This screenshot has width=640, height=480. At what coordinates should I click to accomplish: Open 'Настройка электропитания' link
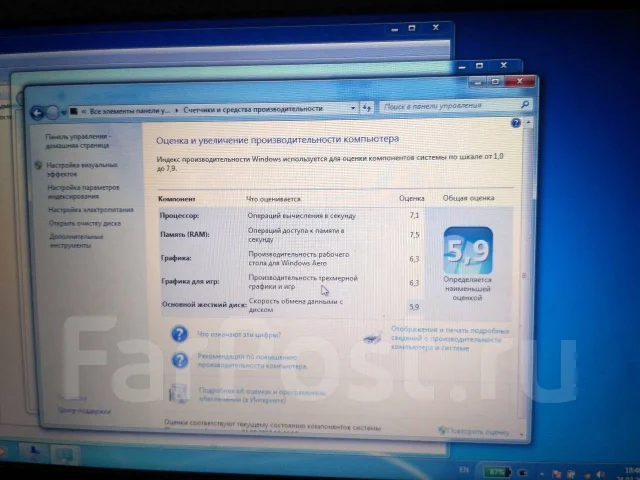91,210
